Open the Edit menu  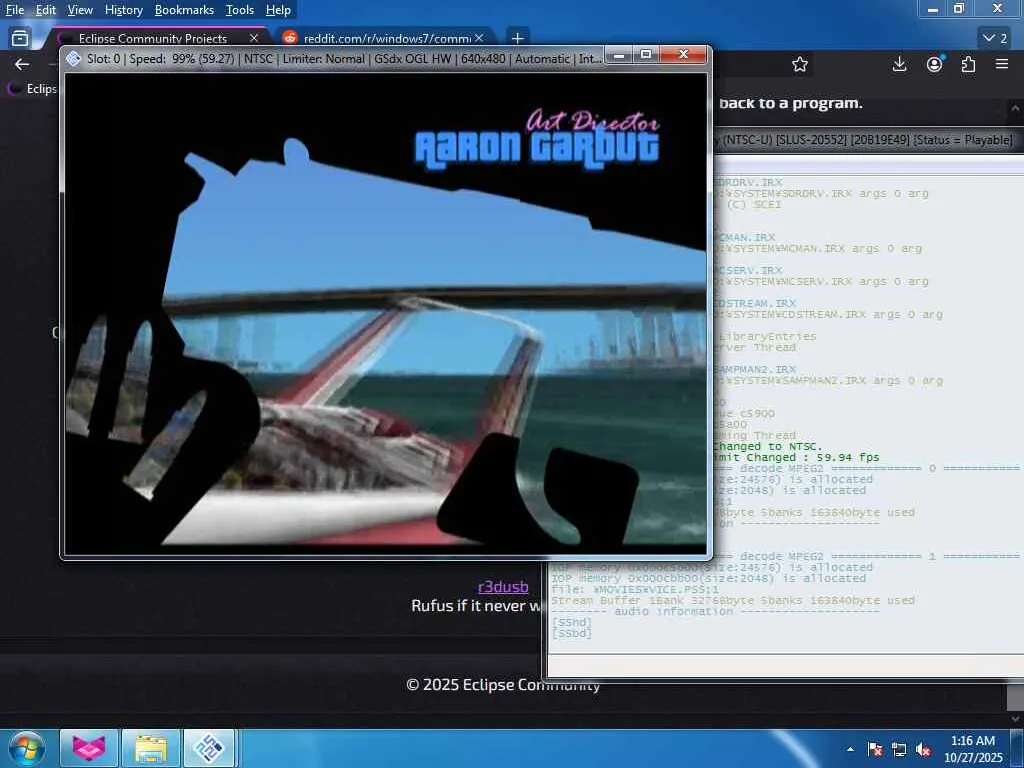click(x=45, y=10)
